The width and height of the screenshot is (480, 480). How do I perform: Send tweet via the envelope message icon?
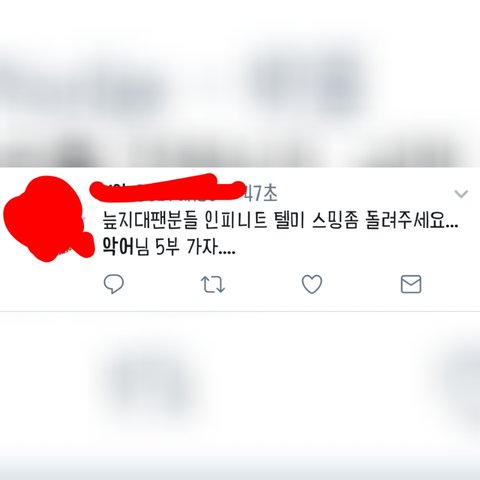[411, 284]
